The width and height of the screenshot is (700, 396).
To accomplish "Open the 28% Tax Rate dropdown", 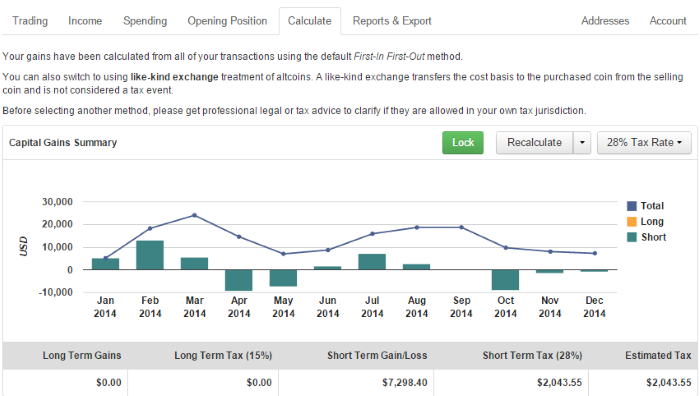I will 644,142.
